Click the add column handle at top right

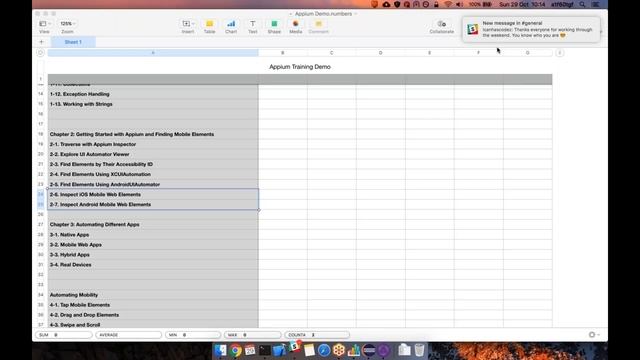[560, 53]
